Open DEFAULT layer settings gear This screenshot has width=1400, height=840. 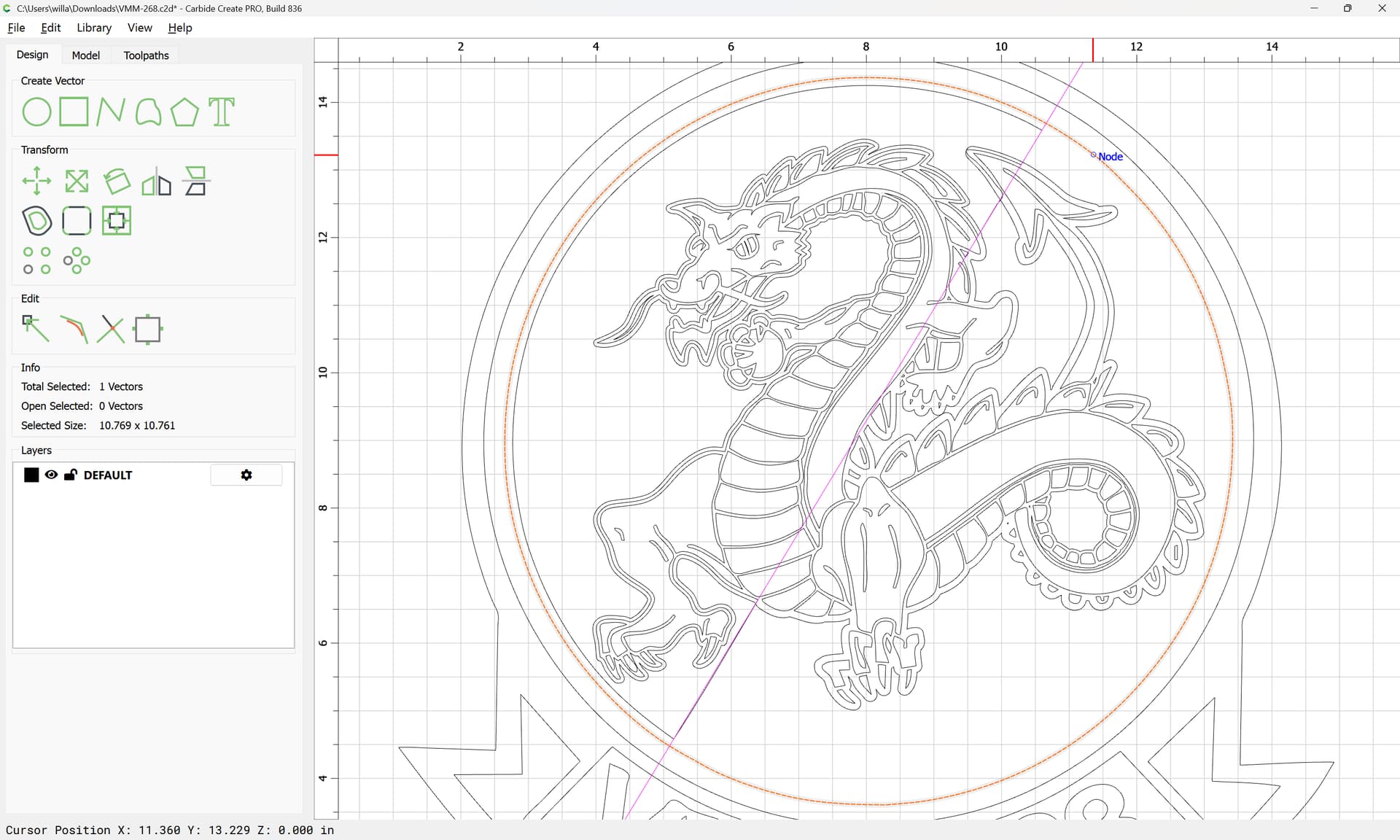coord(246,475)
